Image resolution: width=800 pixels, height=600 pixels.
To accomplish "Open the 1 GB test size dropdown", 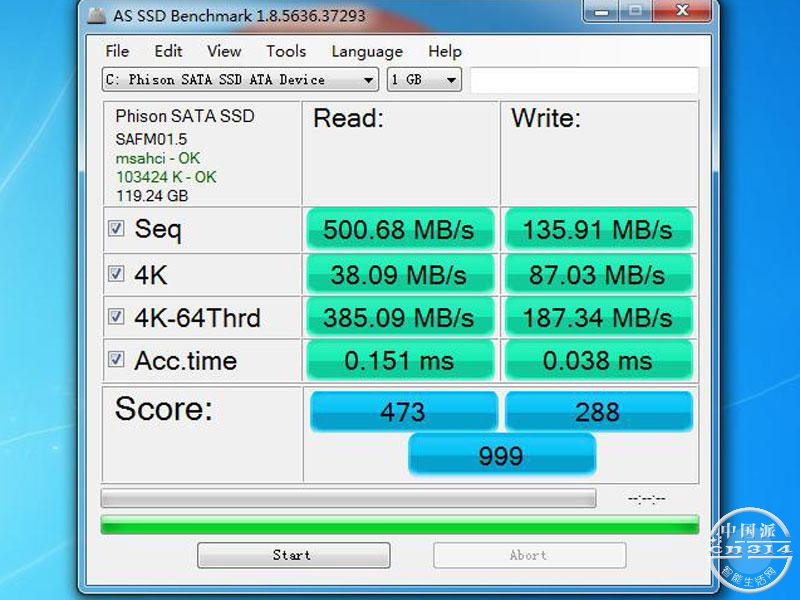I will (x=424, y=80).
